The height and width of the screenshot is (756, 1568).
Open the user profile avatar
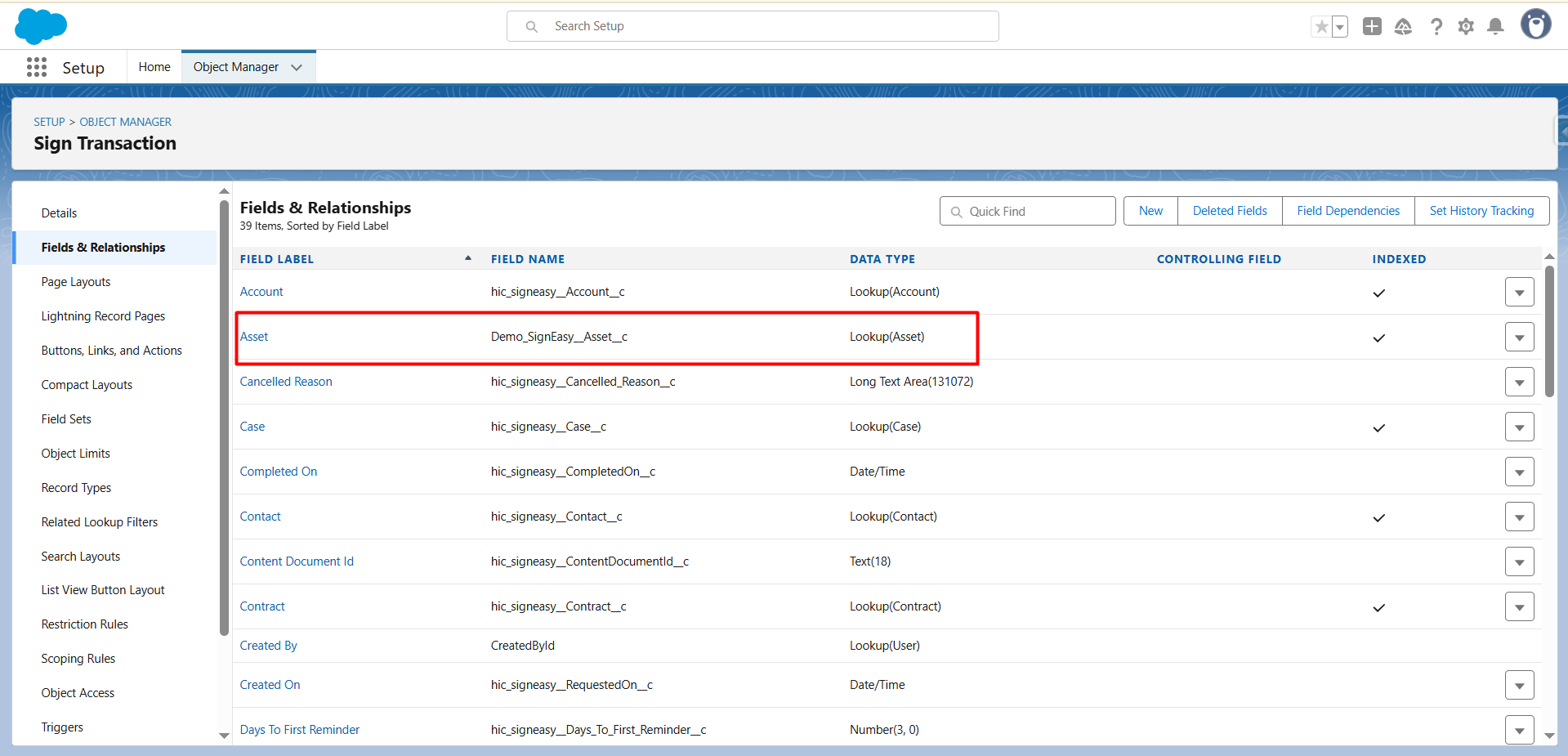coord(1535,25)
